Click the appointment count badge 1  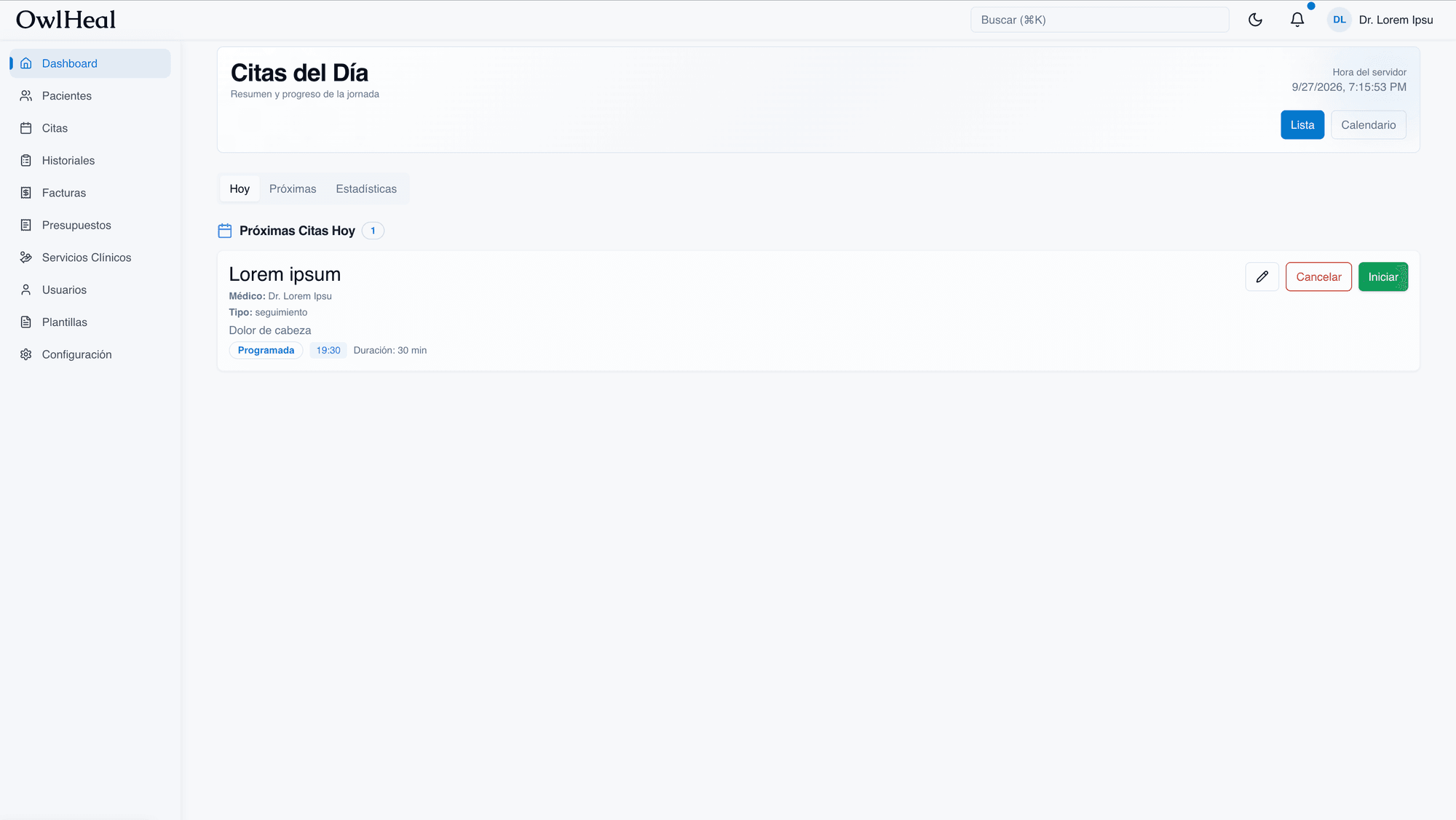click(x=373, y=231)
